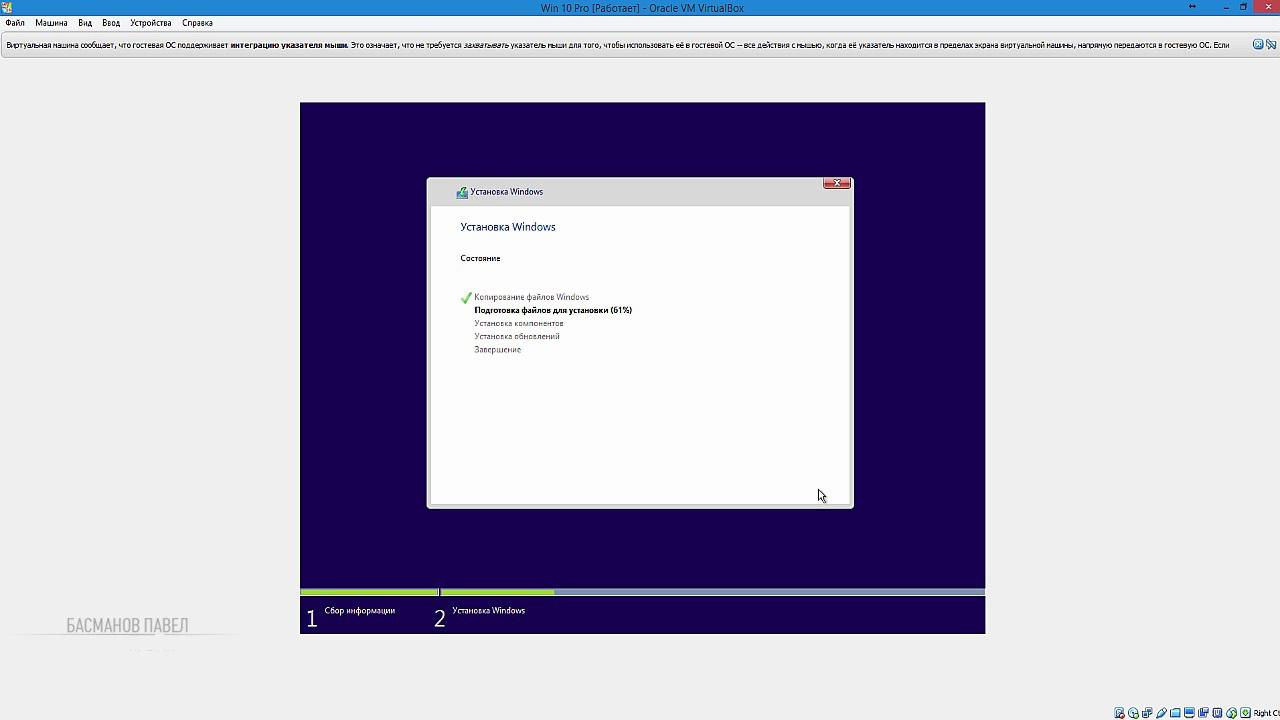The width and height of the screenshot is (1280, 720).
Task: Click the CPU virtualization features status icon
Action: [1217, 713]
